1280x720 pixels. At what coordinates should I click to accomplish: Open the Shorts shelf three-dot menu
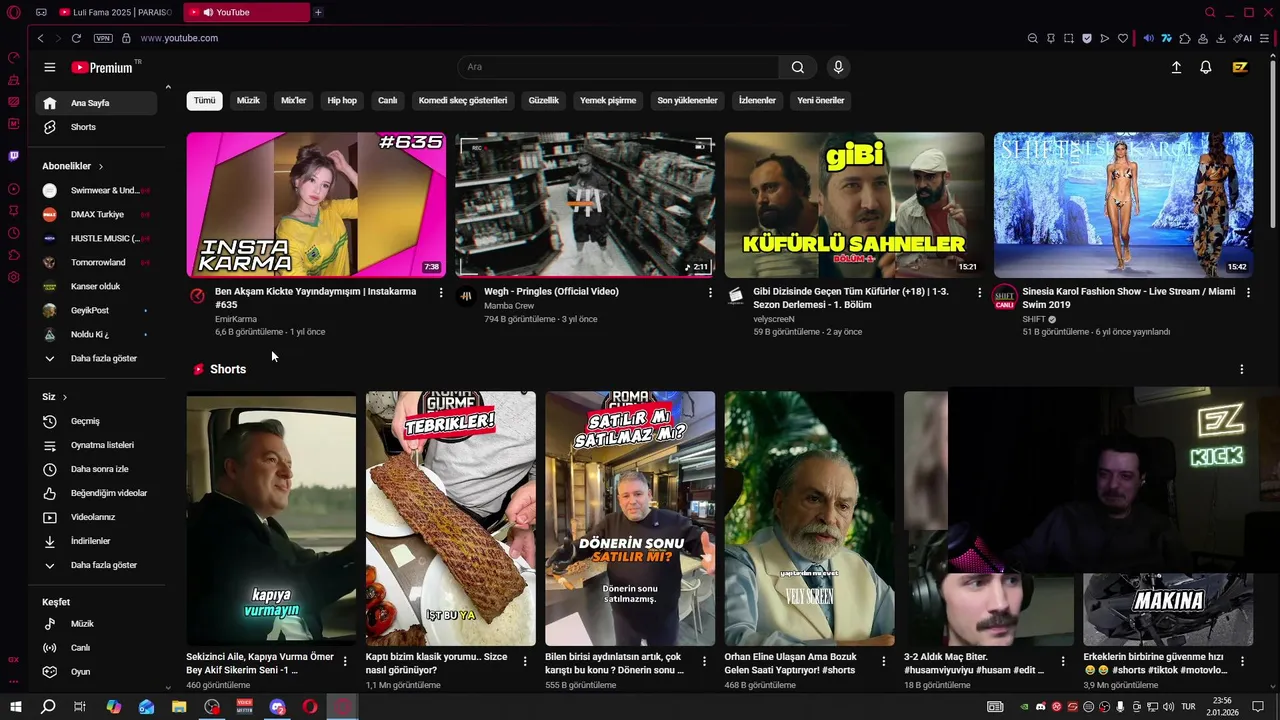point(1242,369)
